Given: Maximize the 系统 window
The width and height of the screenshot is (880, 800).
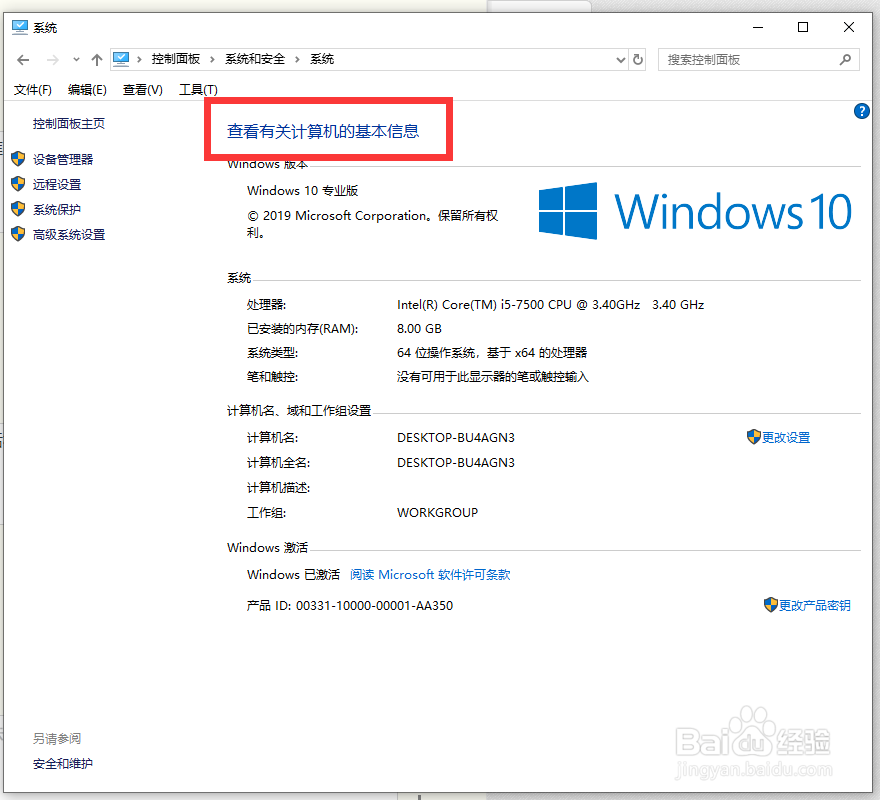Looking at the screenshot, I should [x=803, y=28].
